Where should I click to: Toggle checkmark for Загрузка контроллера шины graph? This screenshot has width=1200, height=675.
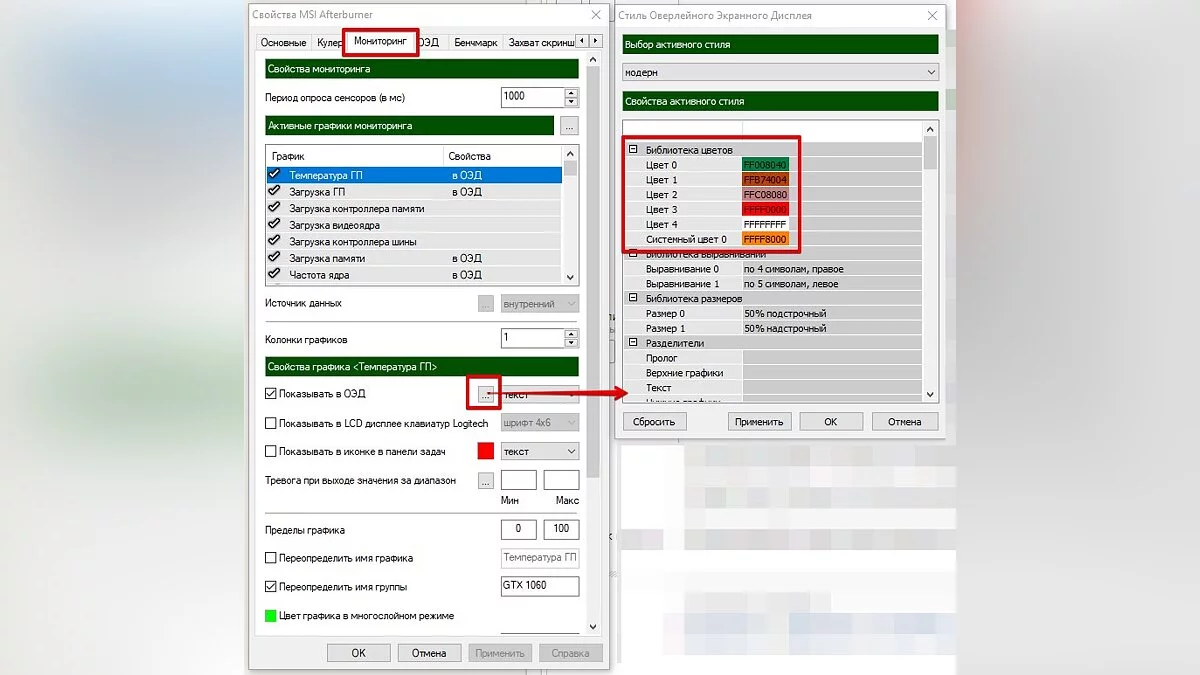pos(274,241)
